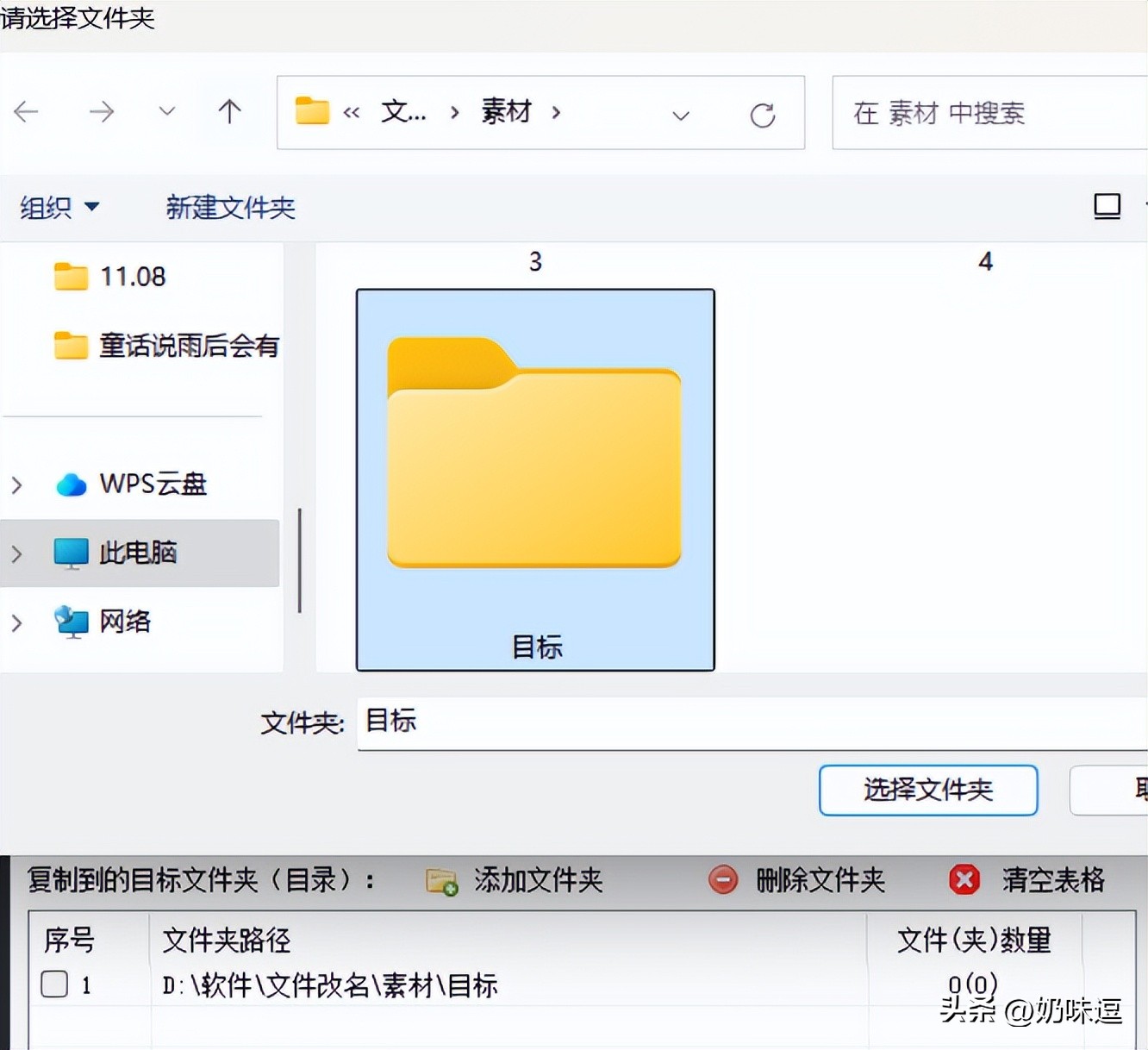
Task: Click the 序号 column header
Action: (x=70, y=940)
